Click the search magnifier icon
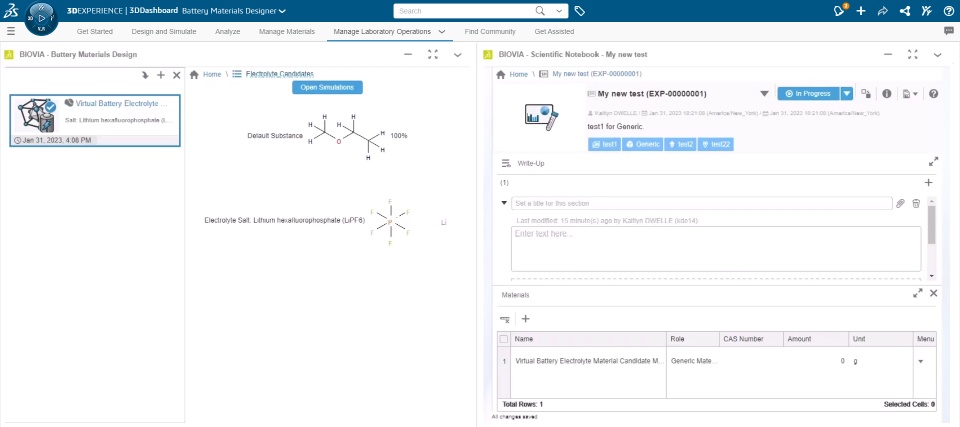This screenshot has height=427, width=960. point(540,11)
